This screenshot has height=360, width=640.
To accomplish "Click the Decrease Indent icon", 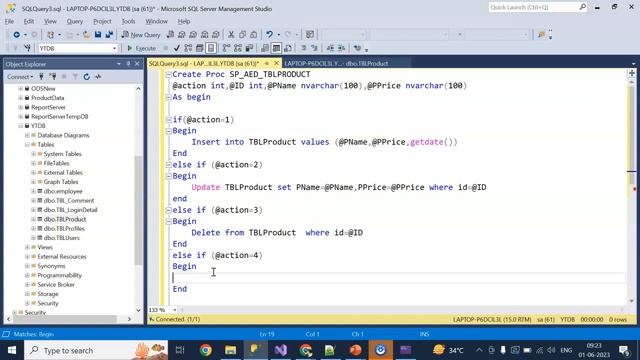I will click(x=330, y=48).
